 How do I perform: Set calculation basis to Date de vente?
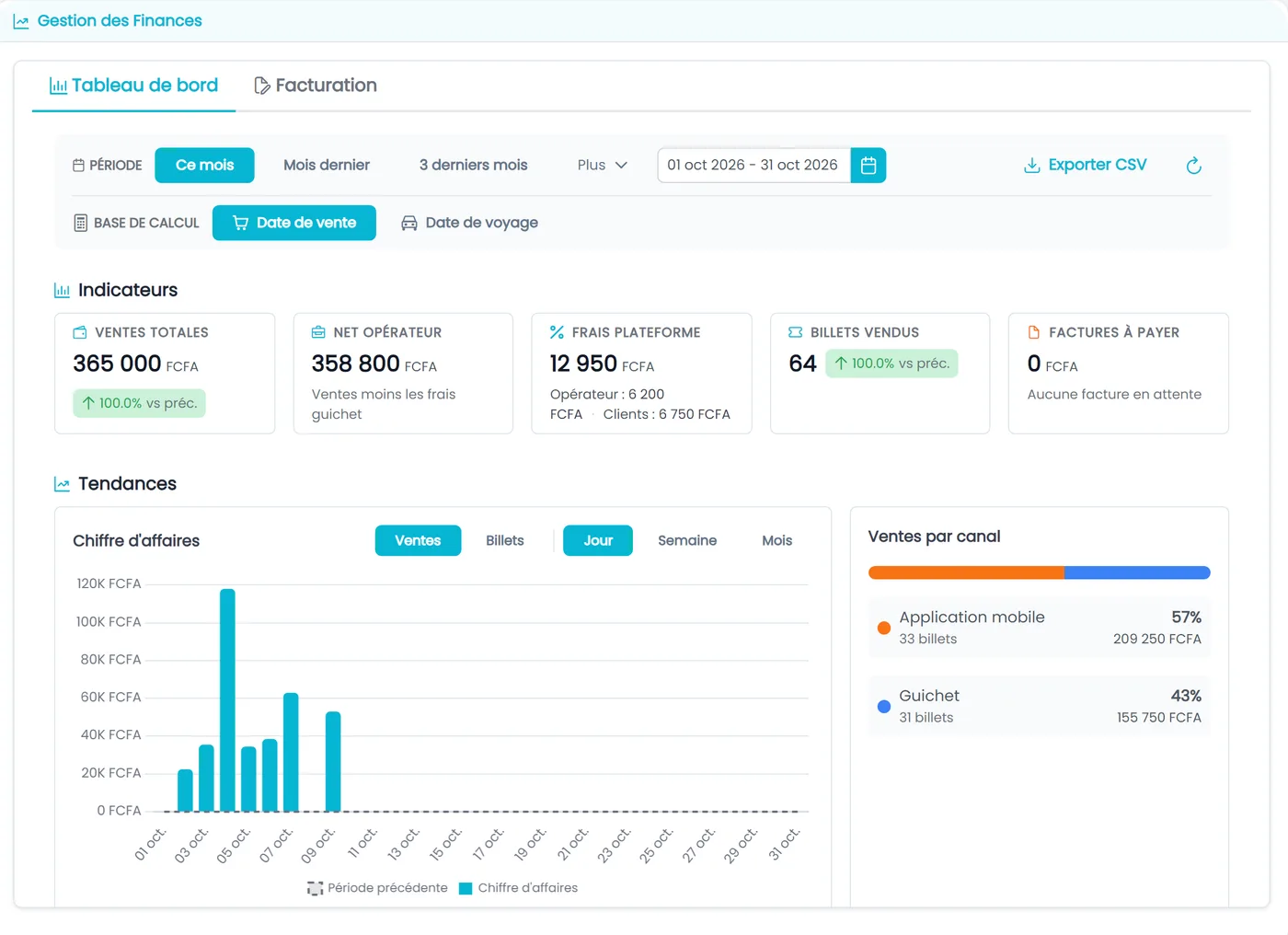[x=294, y=223]
